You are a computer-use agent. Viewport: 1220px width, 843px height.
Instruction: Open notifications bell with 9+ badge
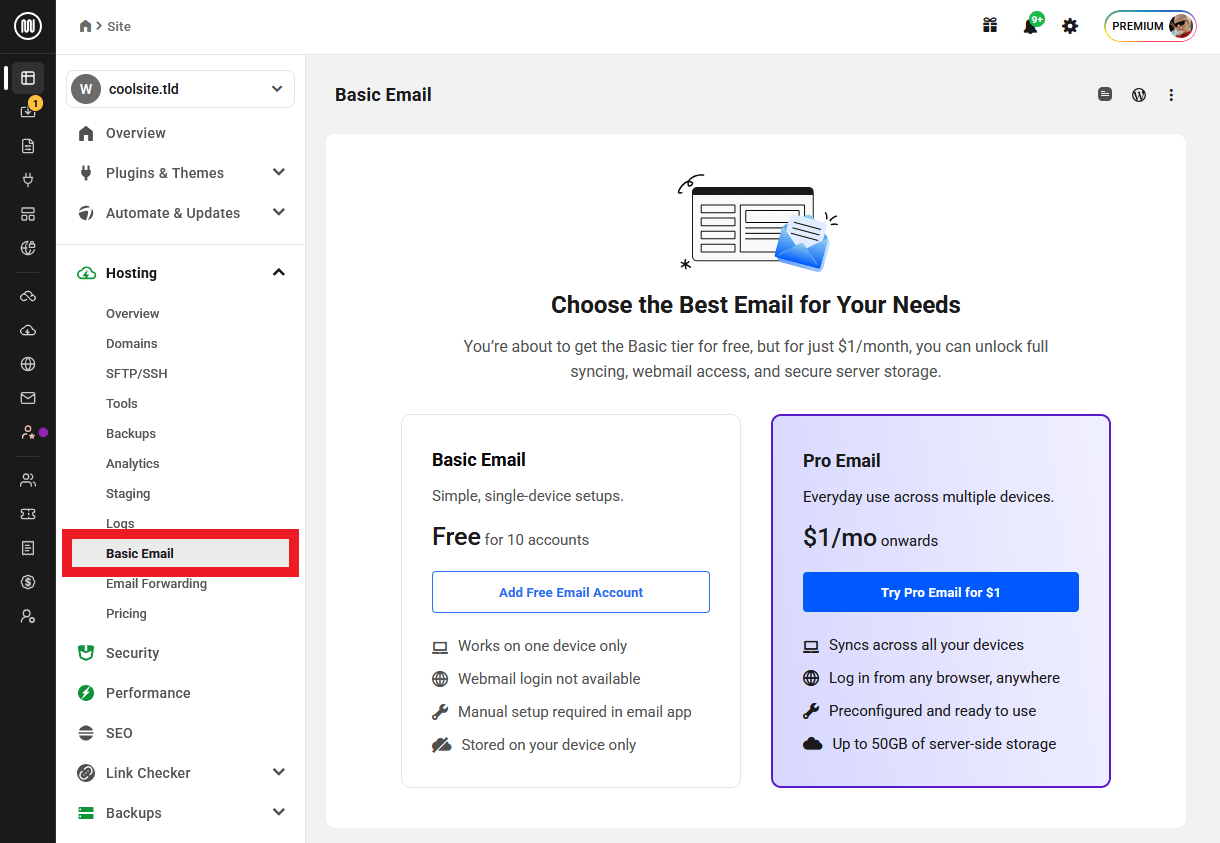tap(1031, 25)
